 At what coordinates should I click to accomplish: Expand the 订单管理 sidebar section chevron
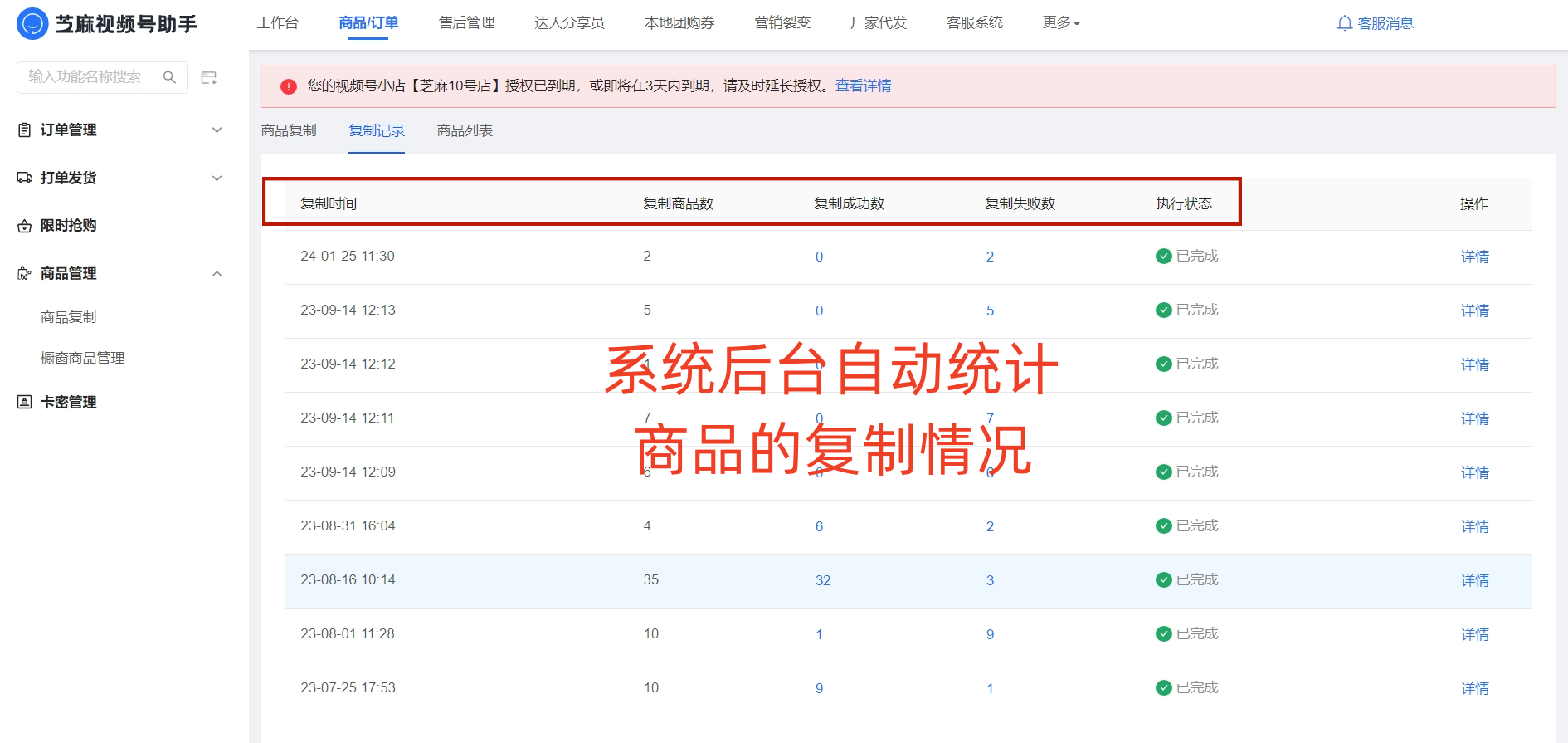(217, 130)
